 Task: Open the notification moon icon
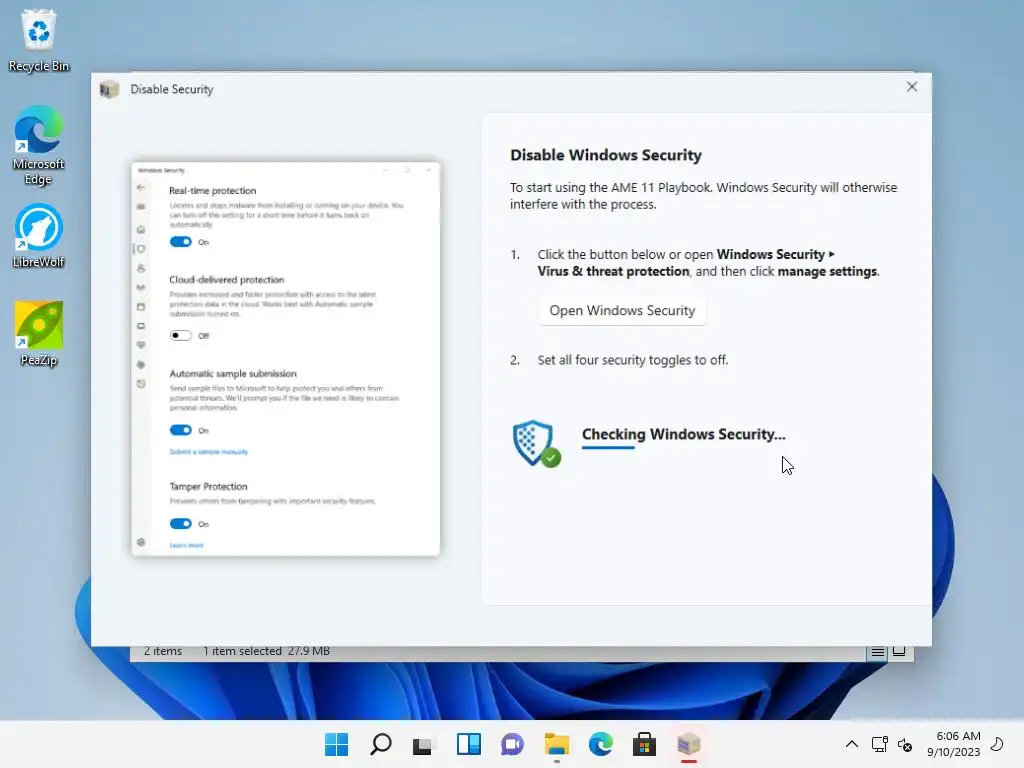[997, 744]
